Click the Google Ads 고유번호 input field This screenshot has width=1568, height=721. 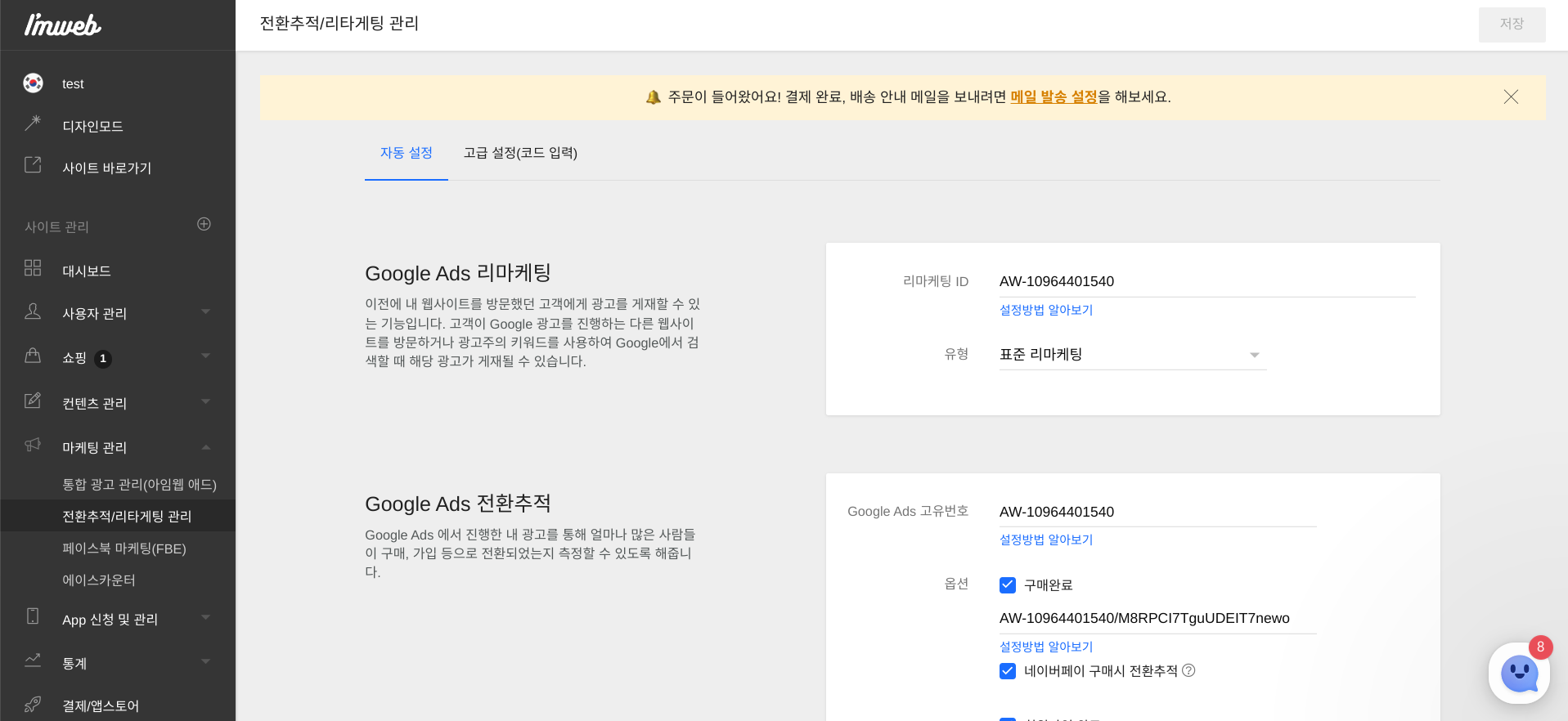tap(1158, 512)
